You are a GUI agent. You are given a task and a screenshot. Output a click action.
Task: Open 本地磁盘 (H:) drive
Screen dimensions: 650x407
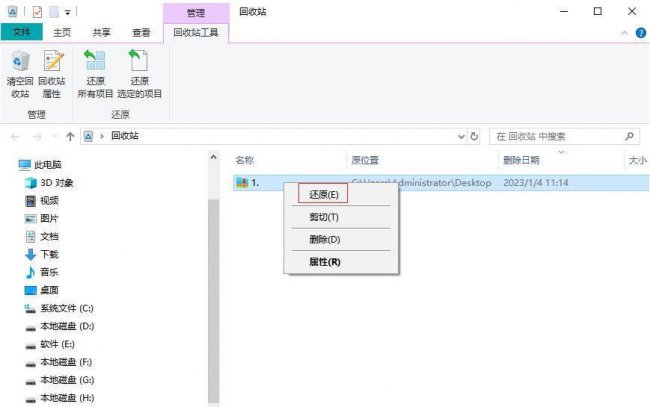tap(60, 398)
